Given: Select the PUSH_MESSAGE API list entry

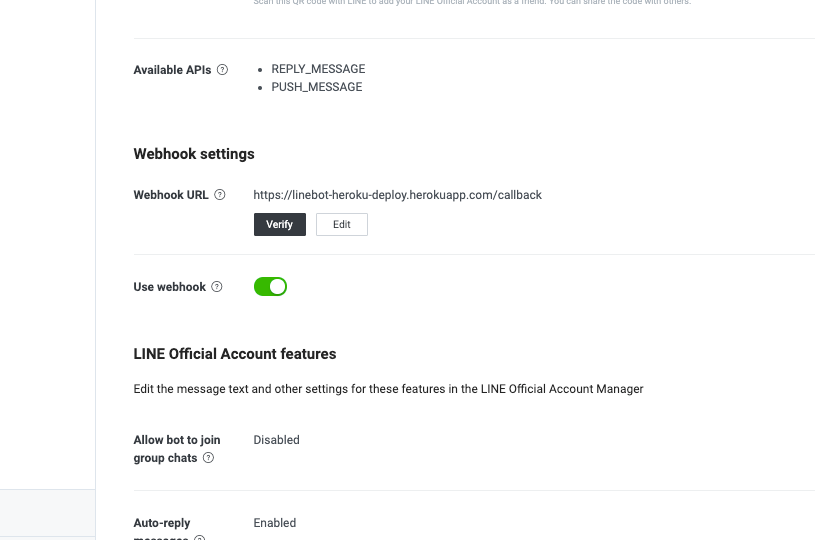Looking at the screenshot, I should (316, 87).
